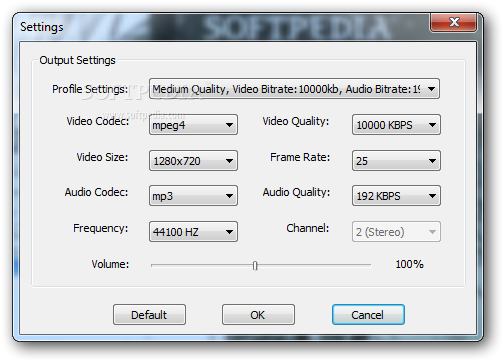Open the Video Quality 10000 KBPS dropdown
Image resolution: width=504 pixels, height=362 pixels.
click(396, 125)
